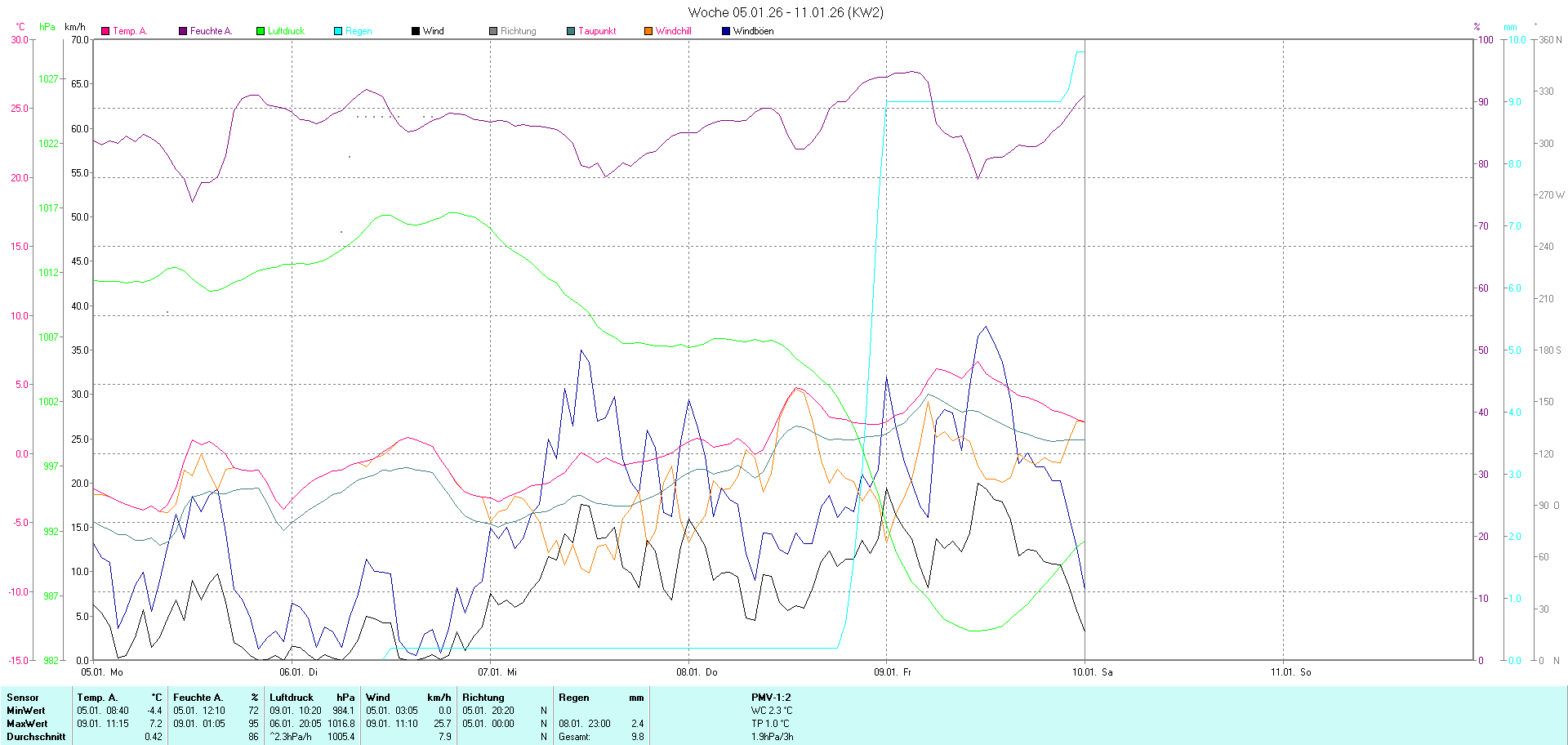Click the 05.01. Mo date marker
Screen dimensions: 1568x745
tap(102, 672)
